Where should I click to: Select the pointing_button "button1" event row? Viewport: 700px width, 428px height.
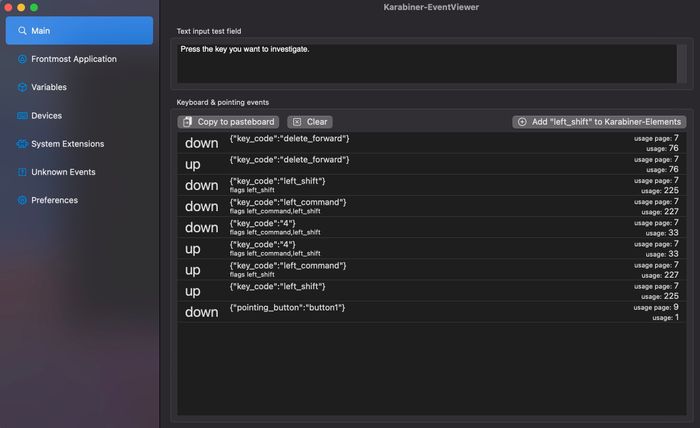coord(432,312)
